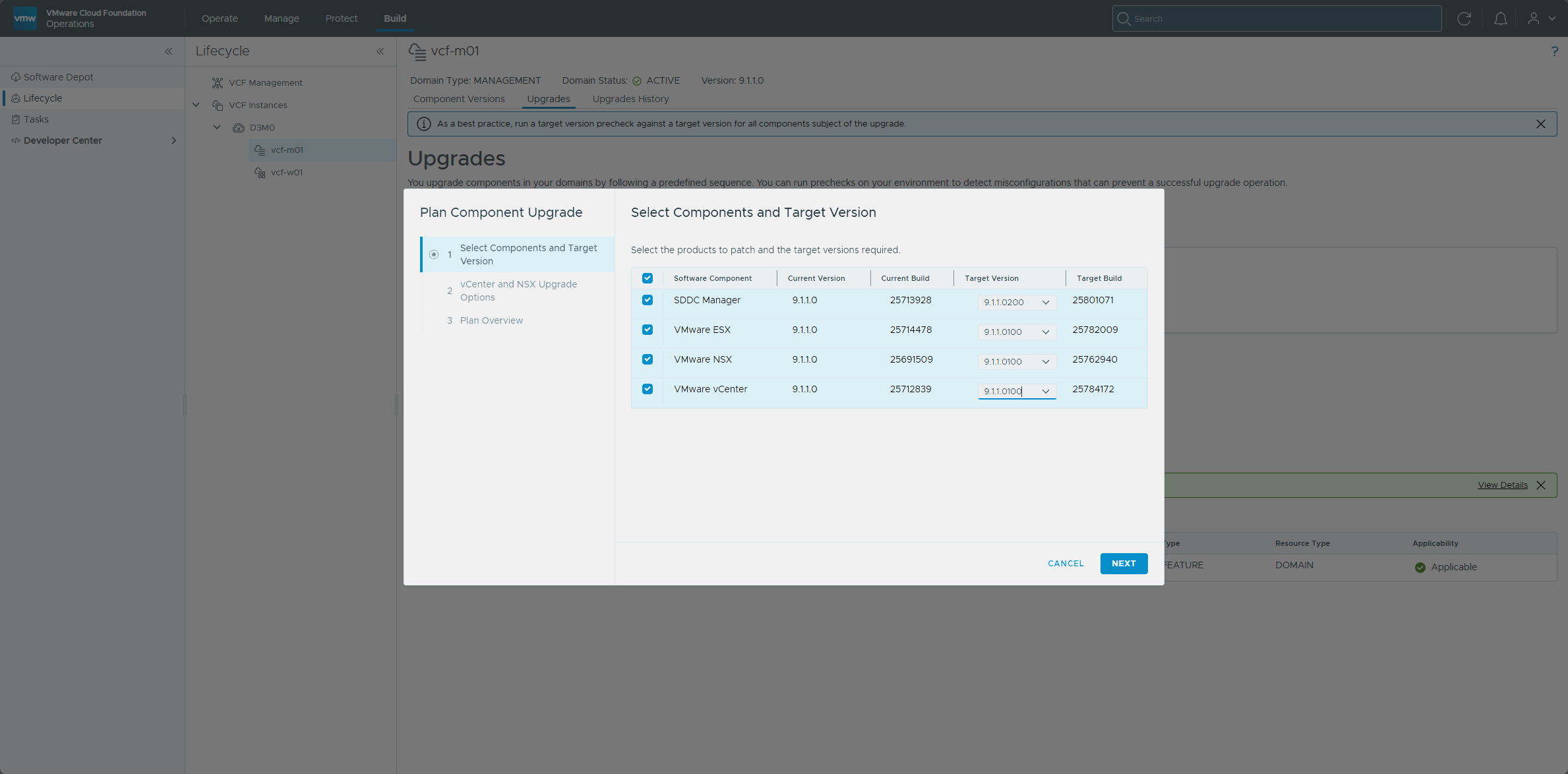Click the Software Depot icon

(x=16, y=77)
